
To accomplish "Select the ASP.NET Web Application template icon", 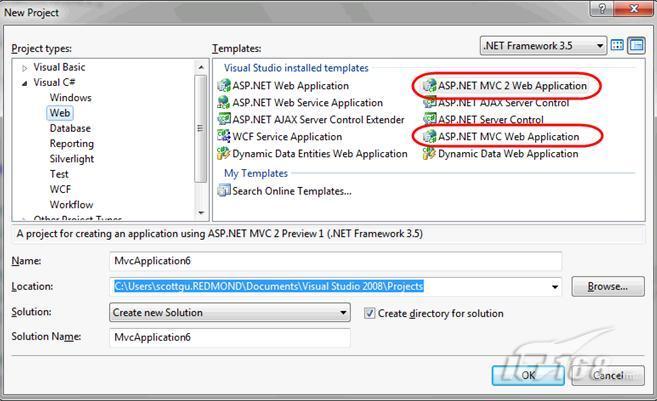I will pyautogui.click(x=224, y=85).
